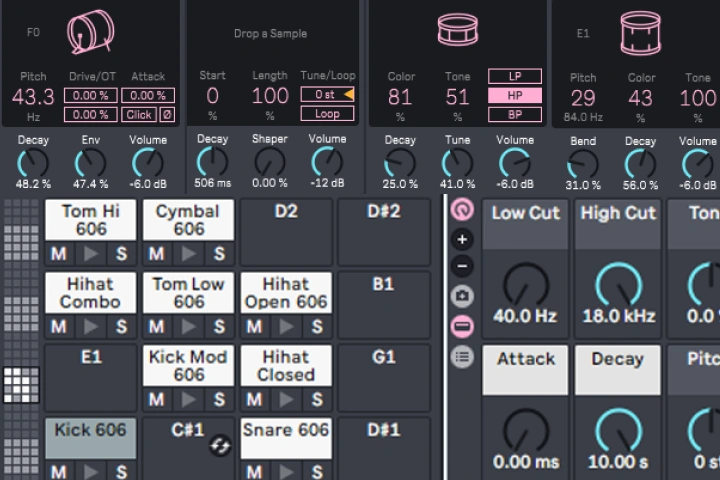The image size is (720, 480).
Task: Mute the Kick Mod 606 pad
Action: tap(156, 400)
